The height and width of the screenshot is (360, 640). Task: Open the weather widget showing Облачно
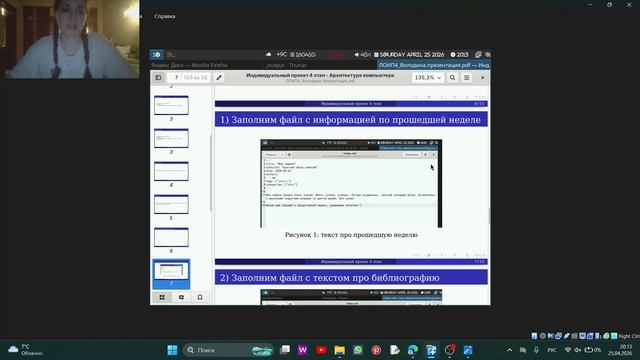coord(25,350)
